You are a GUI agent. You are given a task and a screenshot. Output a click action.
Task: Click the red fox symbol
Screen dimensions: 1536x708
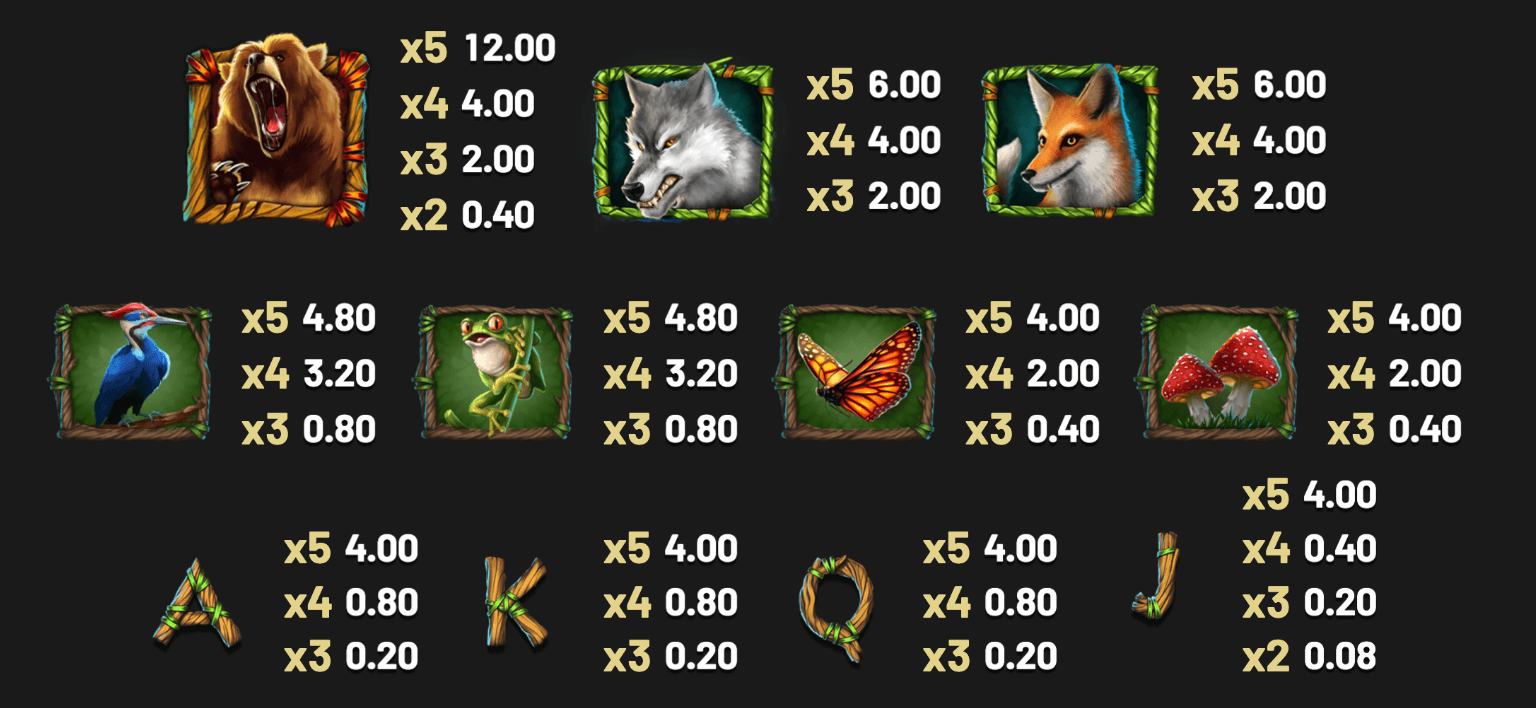tap(1071, 139)
